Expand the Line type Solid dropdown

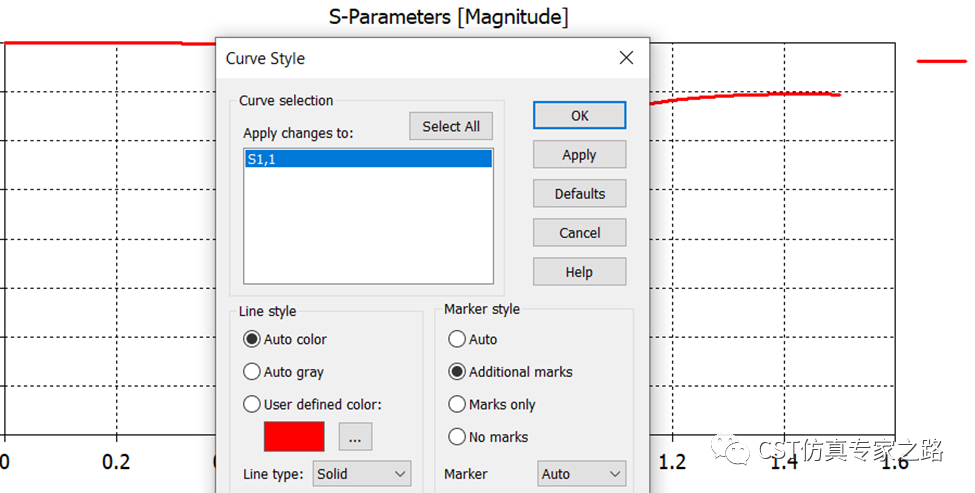[x=361, y=474]
